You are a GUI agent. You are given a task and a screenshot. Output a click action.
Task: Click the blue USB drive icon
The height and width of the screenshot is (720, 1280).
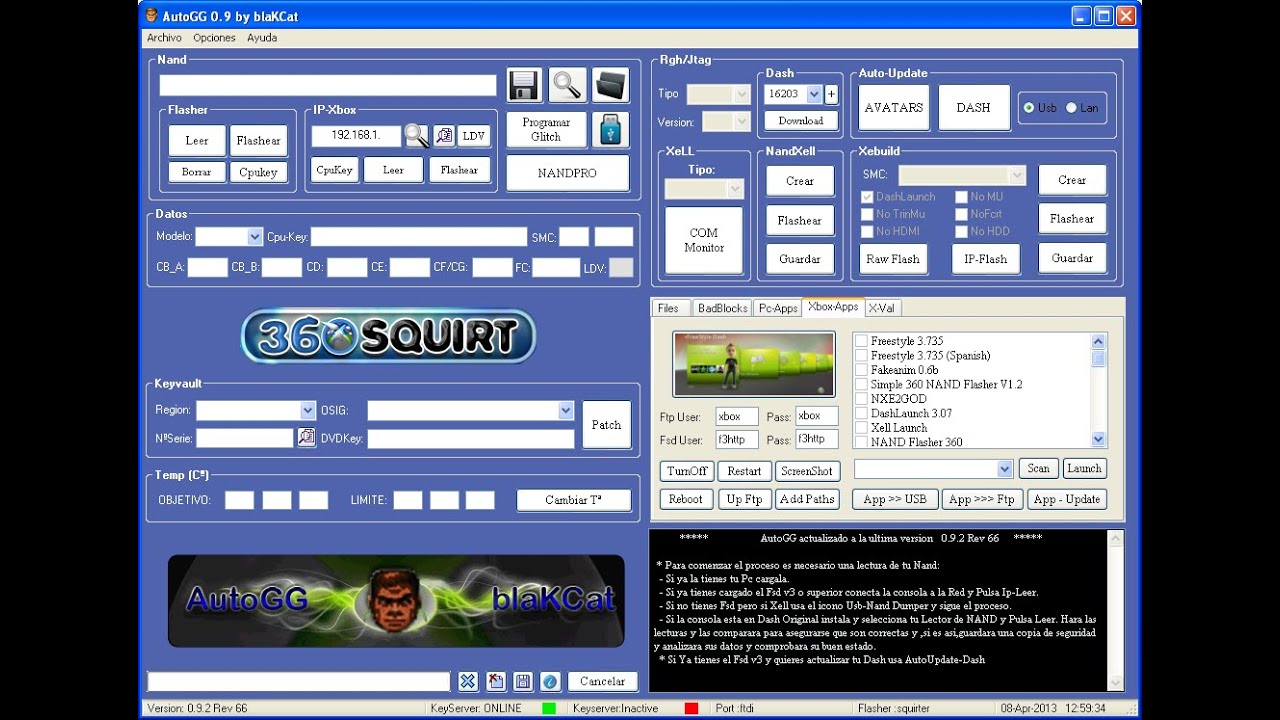[610, 130]
